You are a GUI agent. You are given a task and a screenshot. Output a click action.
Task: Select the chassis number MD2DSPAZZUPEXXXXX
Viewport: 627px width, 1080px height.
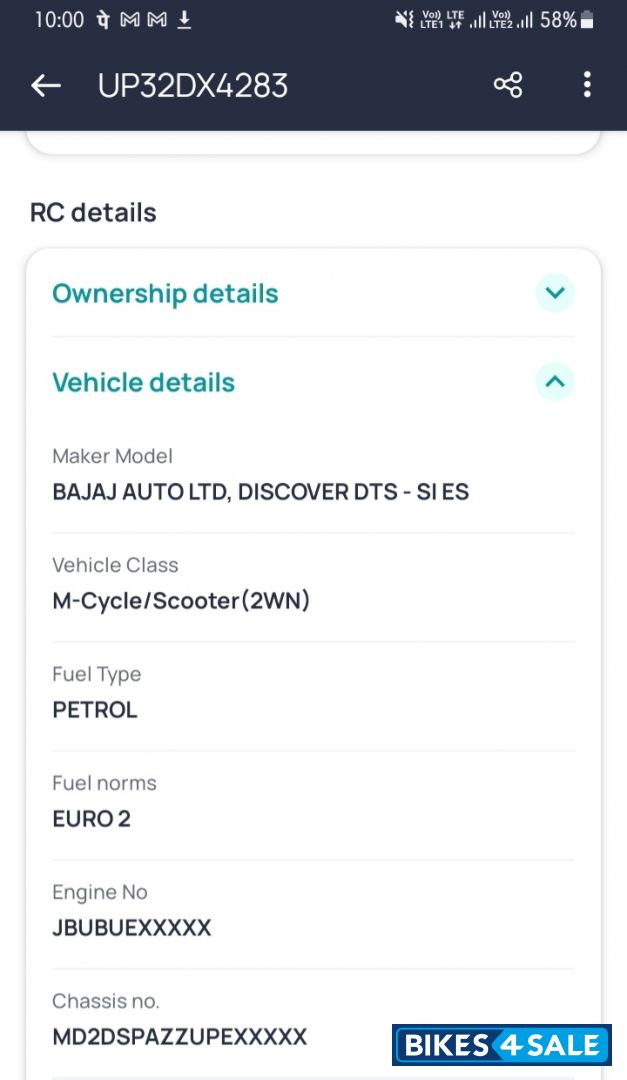179,1036
